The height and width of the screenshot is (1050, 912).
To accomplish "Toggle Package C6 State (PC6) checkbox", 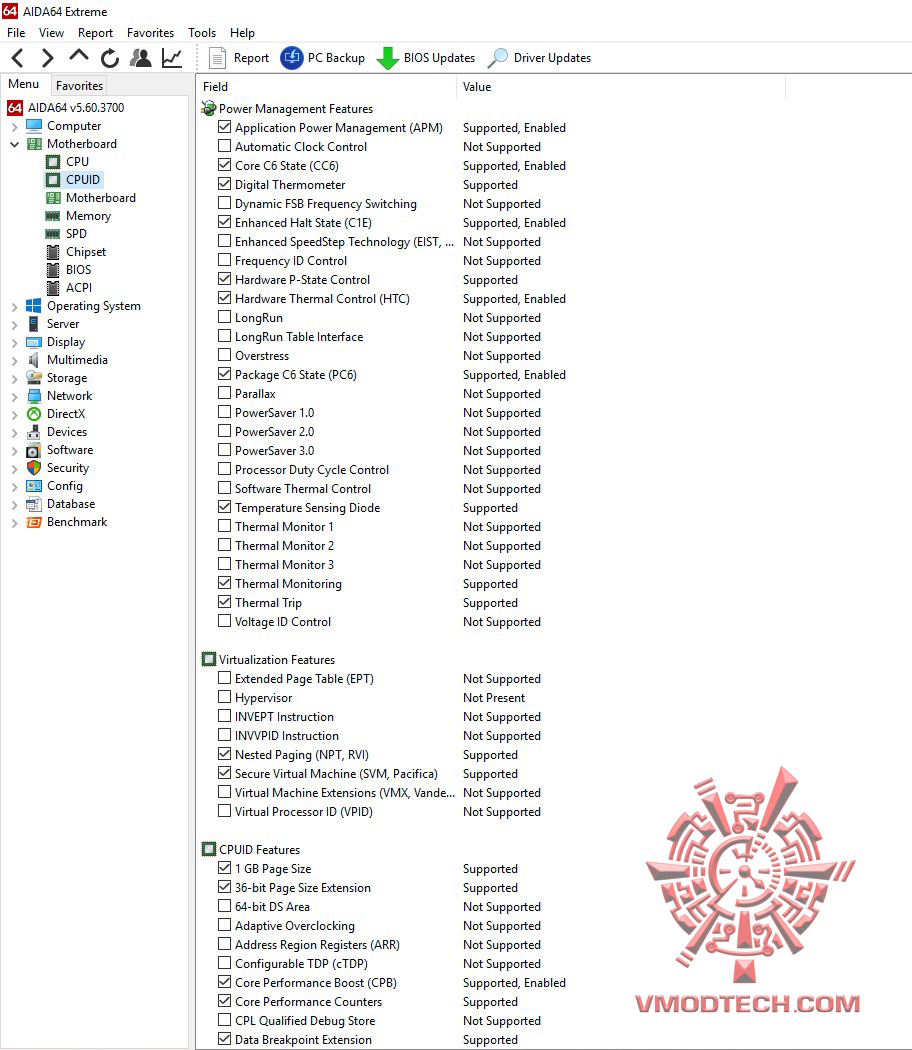I will coord(224,374).
